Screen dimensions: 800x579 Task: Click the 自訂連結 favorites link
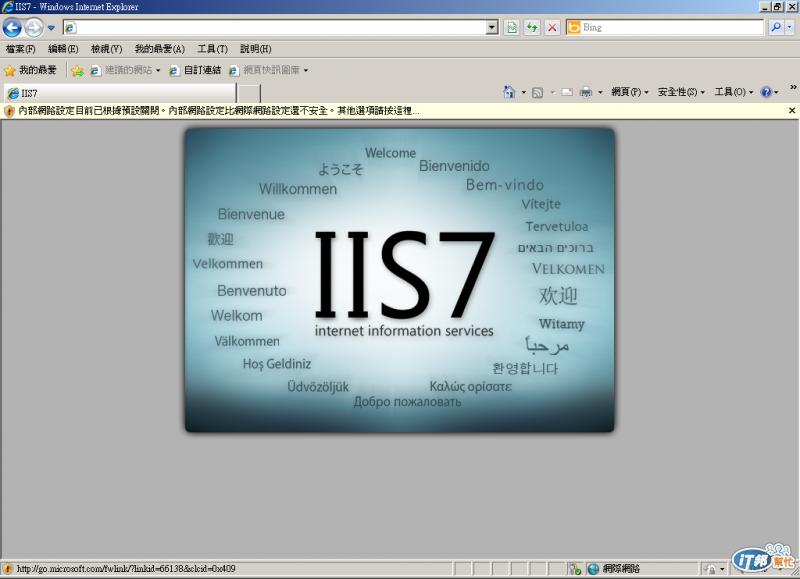196,70
